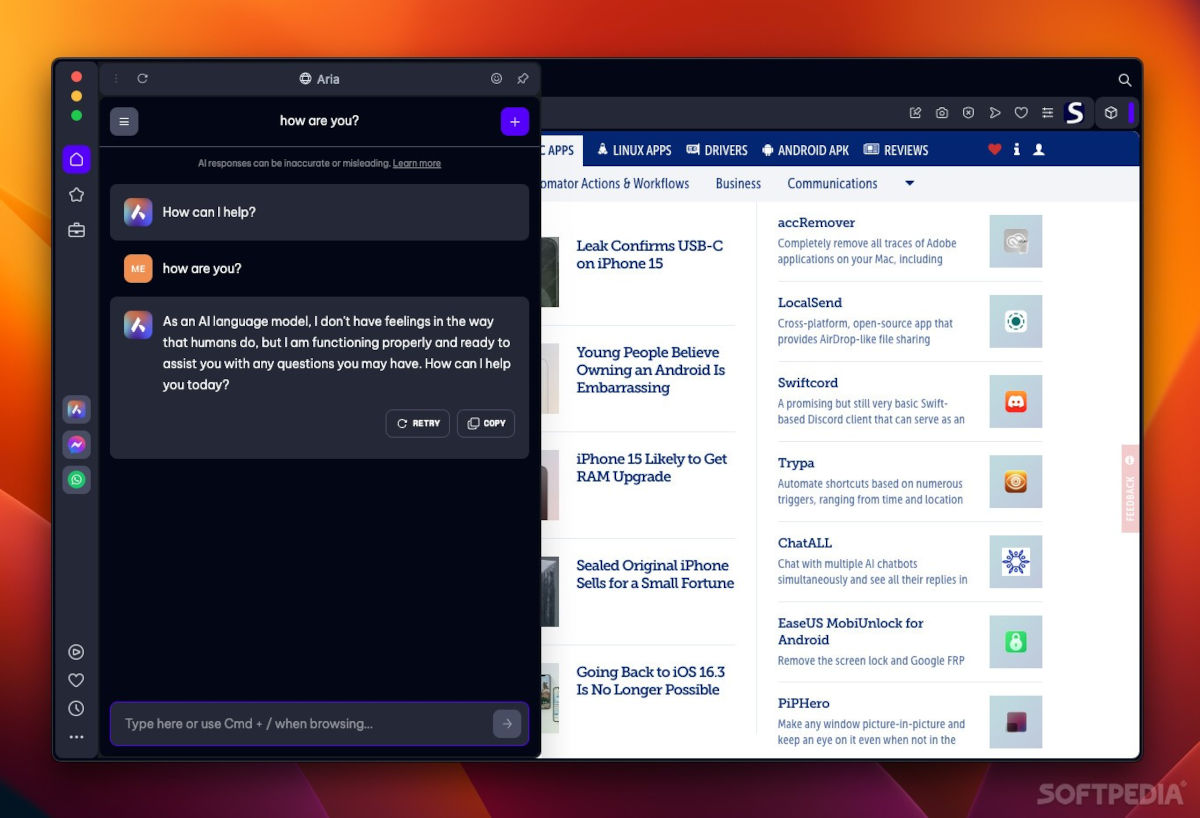Open the heart icon in the sidebar
This screenshot has height=818, width=1200.
click(x=76, y=680)
